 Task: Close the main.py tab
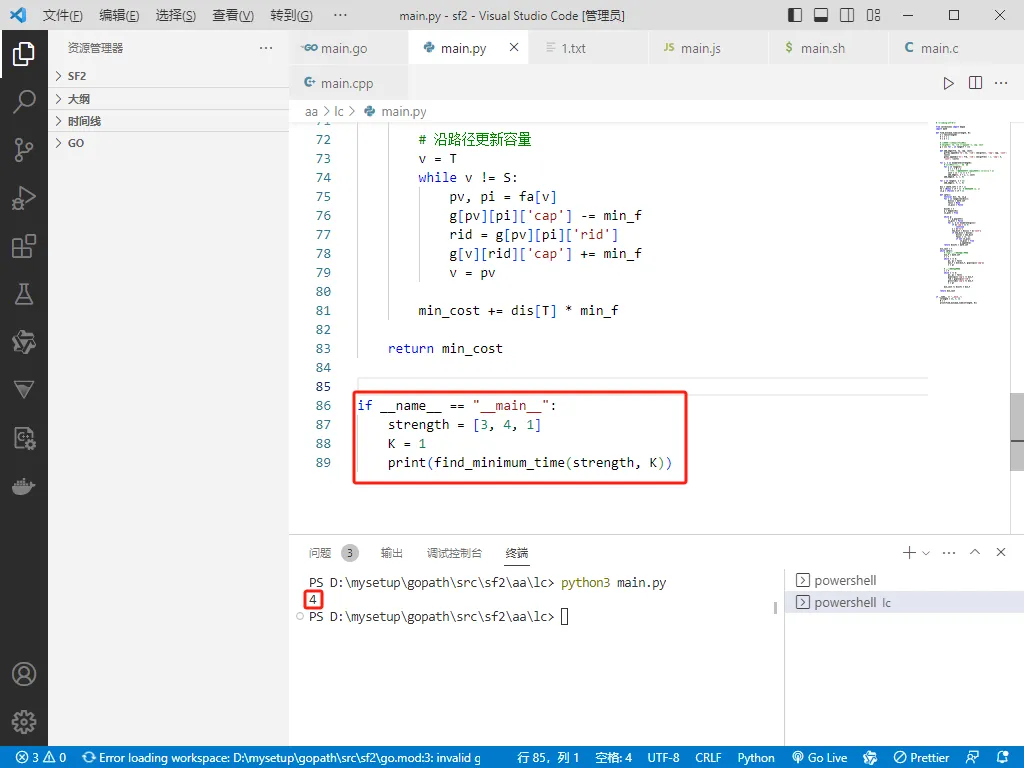[514, 47]
